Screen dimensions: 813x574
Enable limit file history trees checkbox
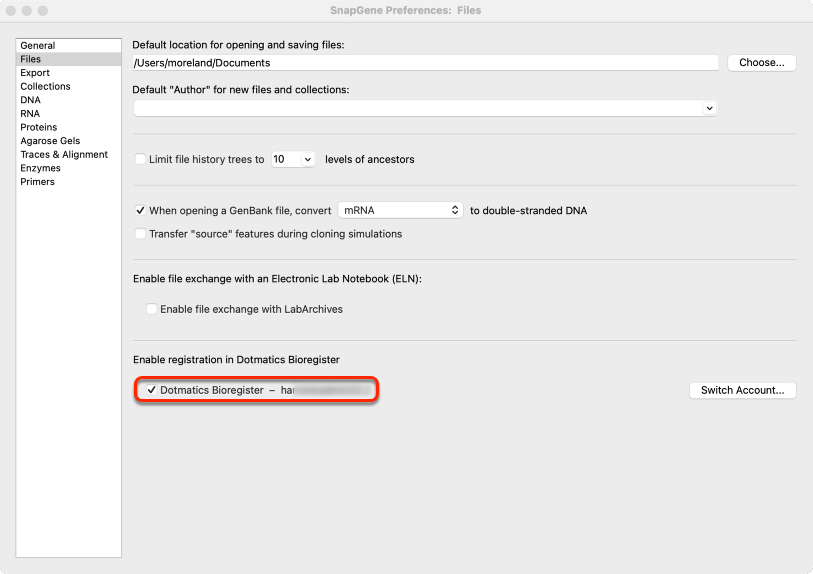(140, 159)
